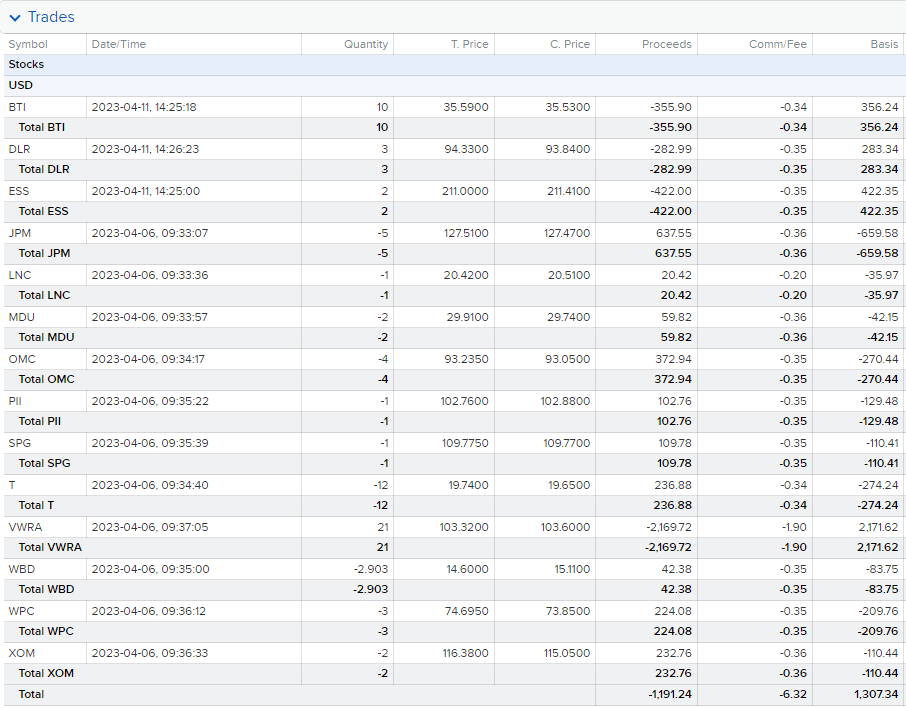
Task: Click ESS trade price 211.0000
Action: coord(465,191)
